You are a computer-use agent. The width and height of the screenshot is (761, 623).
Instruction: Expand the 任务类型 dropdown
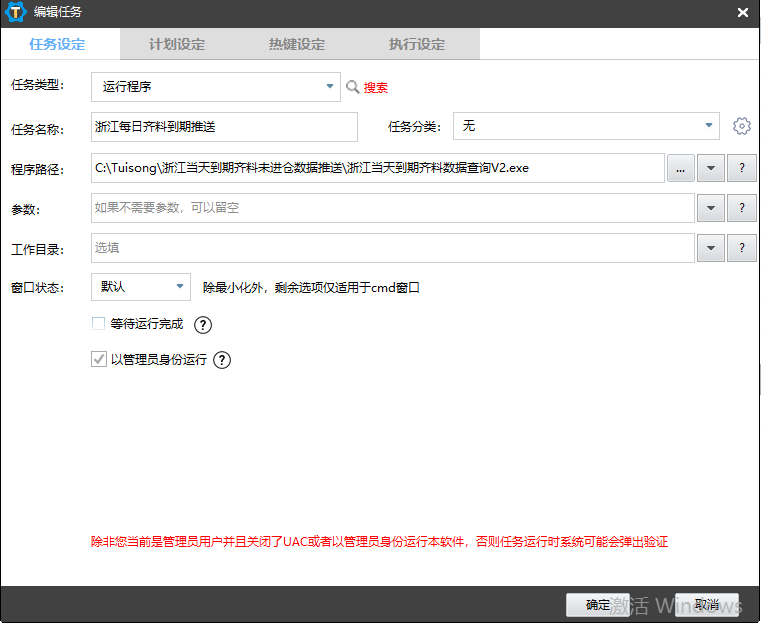pyautogui.click(x=330, y=87)
